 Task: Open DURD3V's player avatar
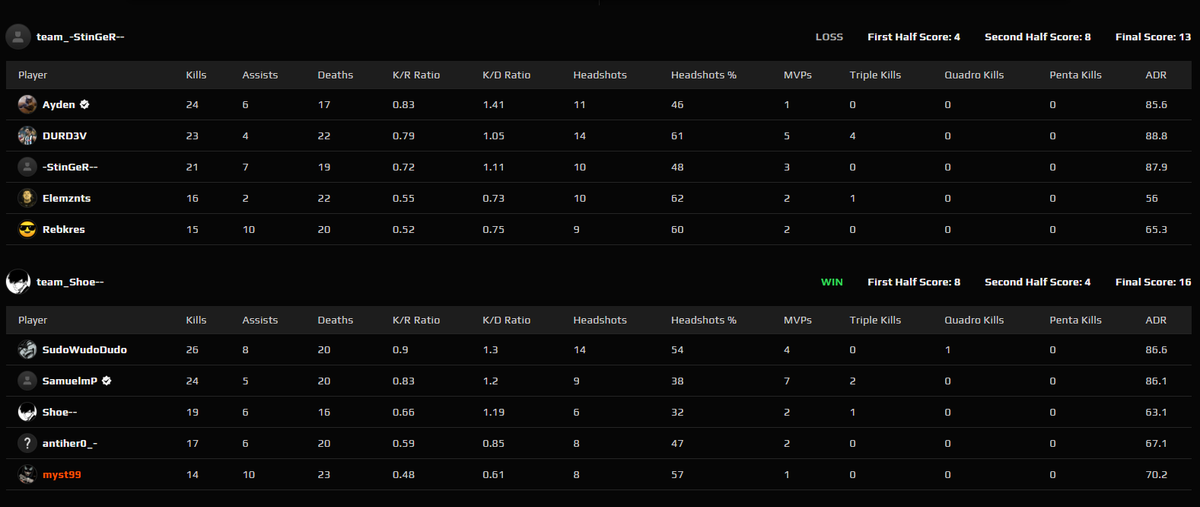coord(27,135)
